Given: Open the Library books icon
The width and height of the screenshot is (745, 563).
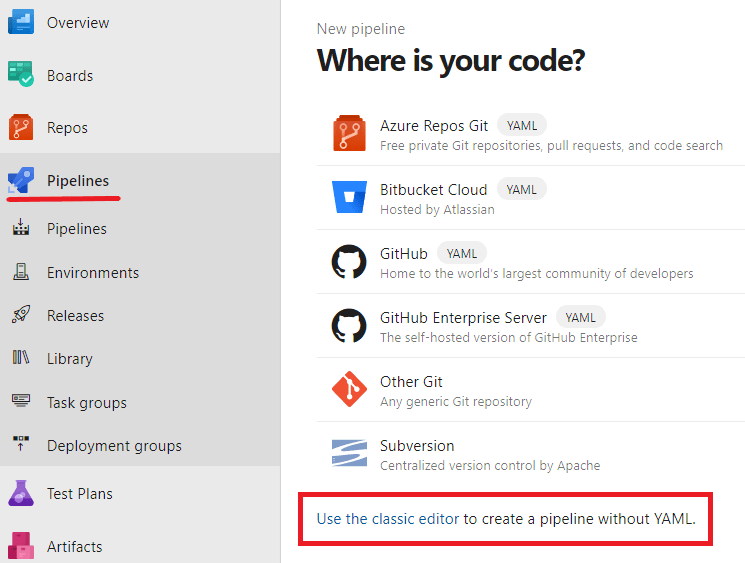Looking at the screenshot, I should 21,358.
